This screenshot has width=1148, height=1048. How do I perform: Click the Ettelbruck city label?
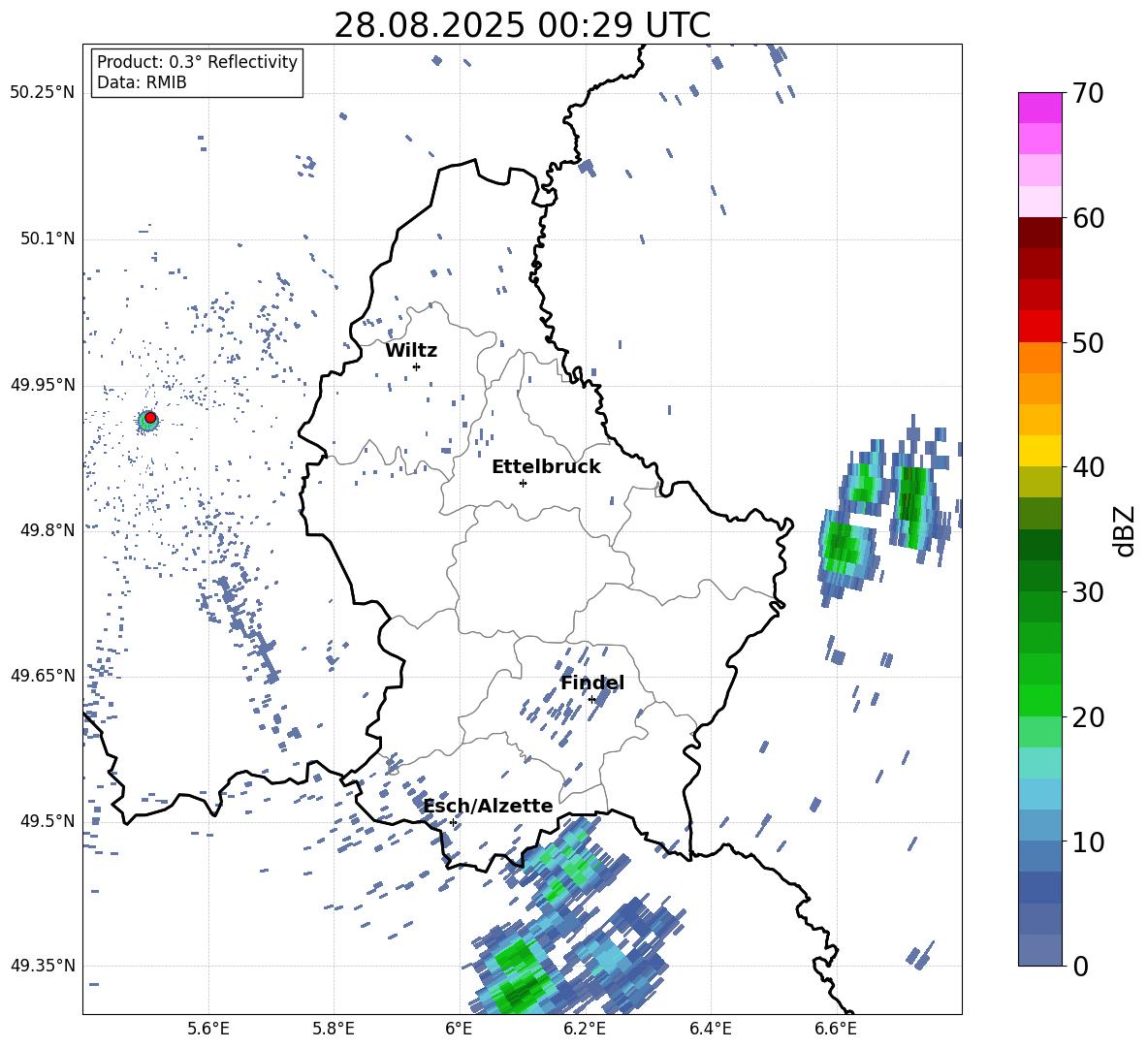coord(546,467)
